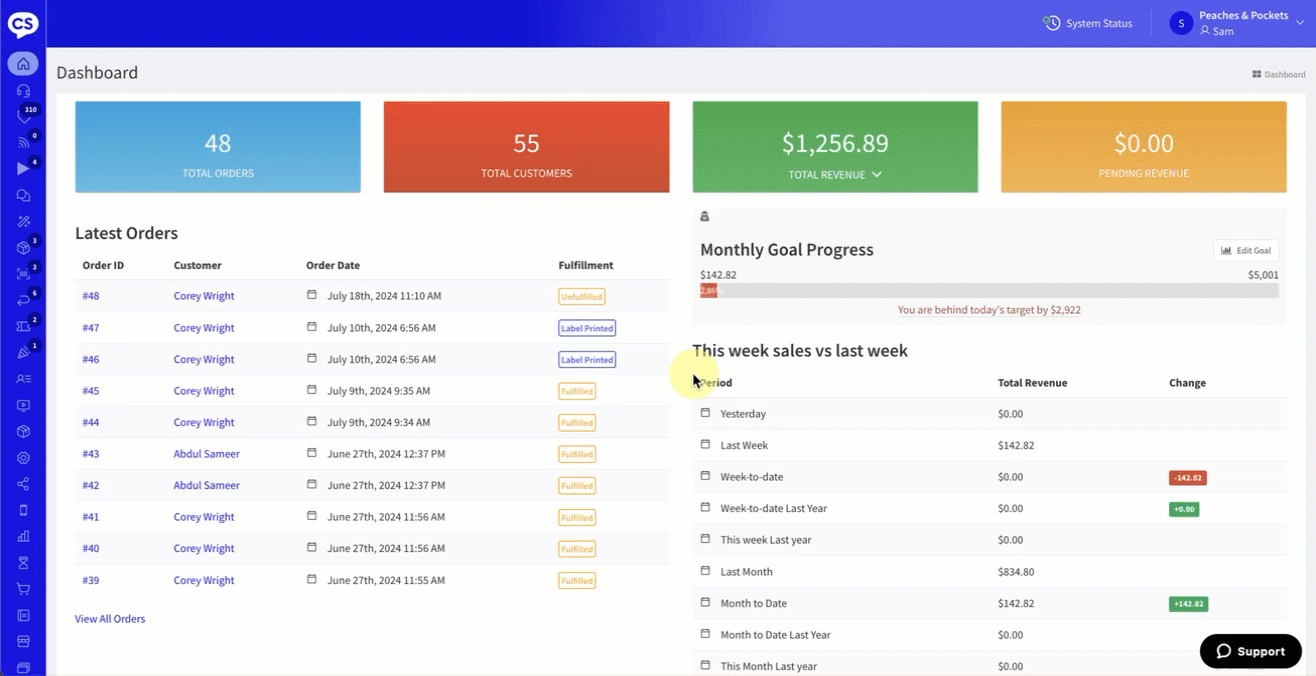Click the home icon in the sidebar
Viewport: 1316px width, 676px height.
pyautogui.click(x=23, y=64)
